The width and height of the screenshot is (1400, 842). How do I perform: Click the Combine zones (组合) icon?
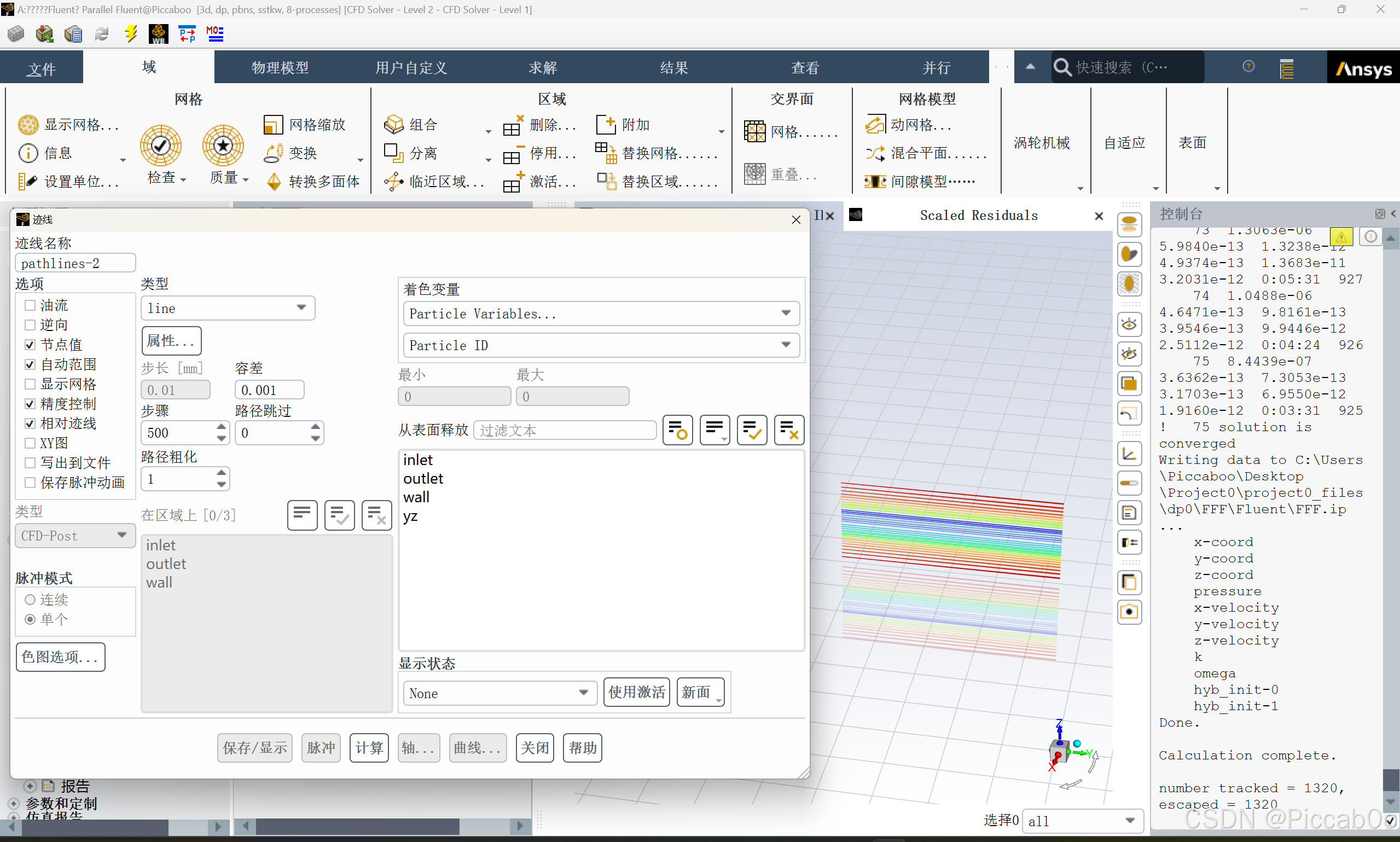tap(394, 124)
